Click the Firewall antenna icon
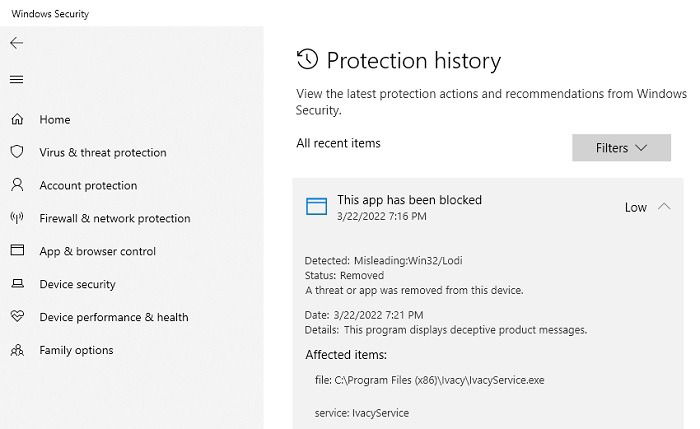Viewport: 700px width, 429px height. 17,218
